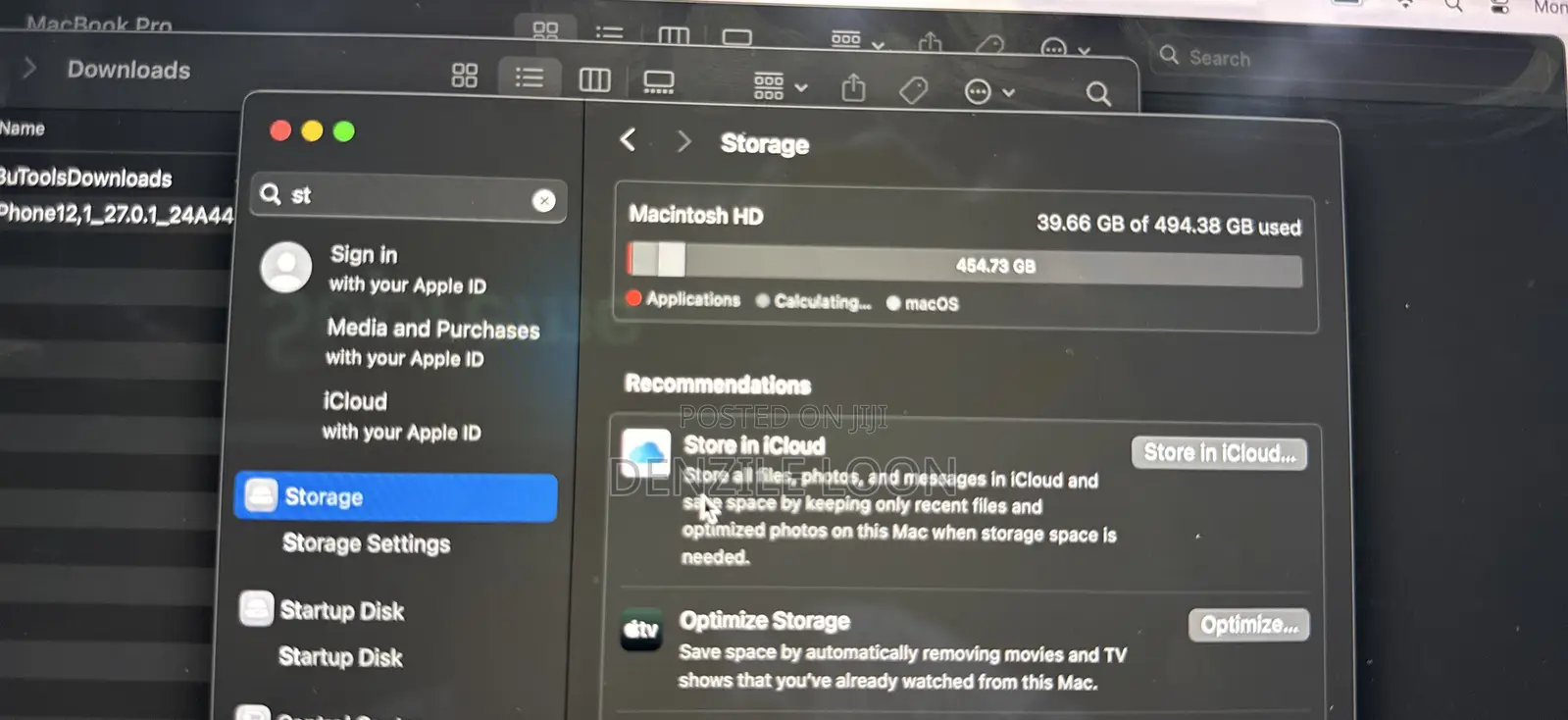Go forward in System Settings
The image size is (1568, 720).
click(683, 142)
